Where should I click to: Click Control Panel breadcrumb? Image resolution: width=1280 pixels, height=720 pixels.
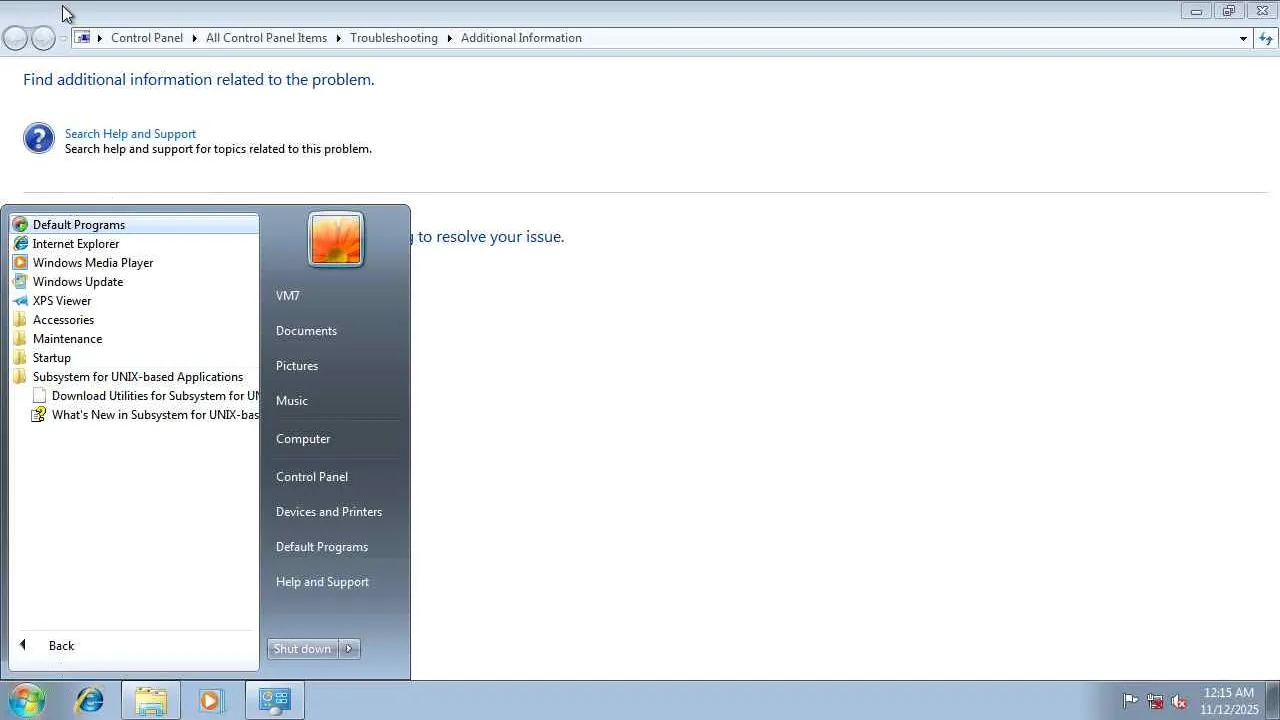[x=147, y=38]
